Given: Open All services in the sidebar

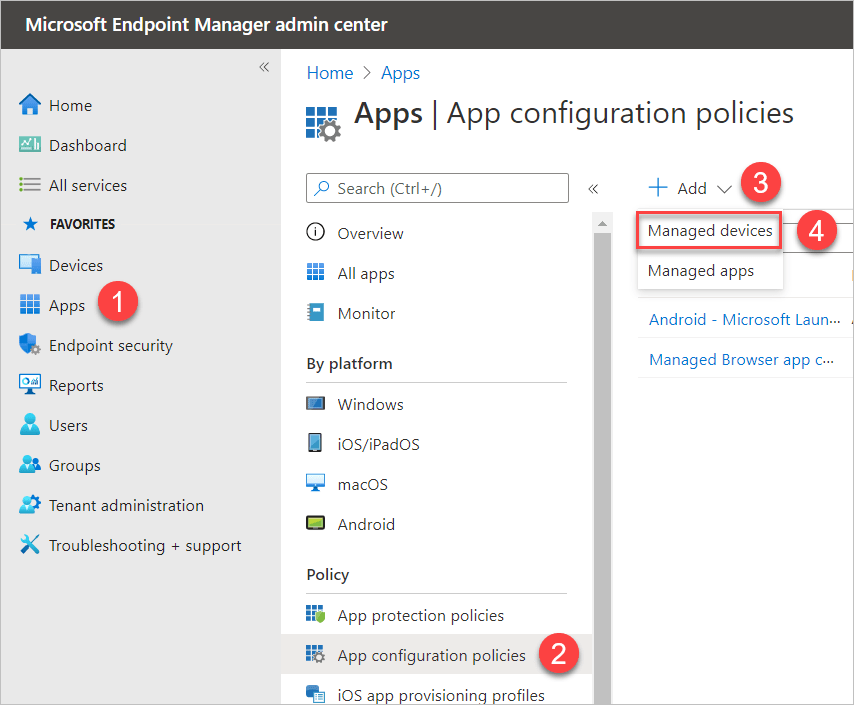Looking at the screenshot, I should click(x=88, y=186).
